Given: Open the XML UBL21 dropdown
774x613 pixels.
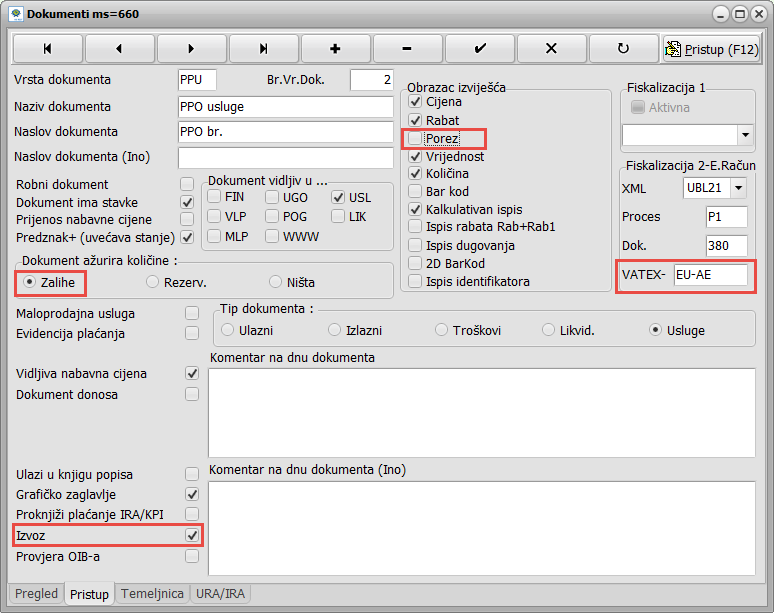Looking at the screenshot, I should point(738,188).
